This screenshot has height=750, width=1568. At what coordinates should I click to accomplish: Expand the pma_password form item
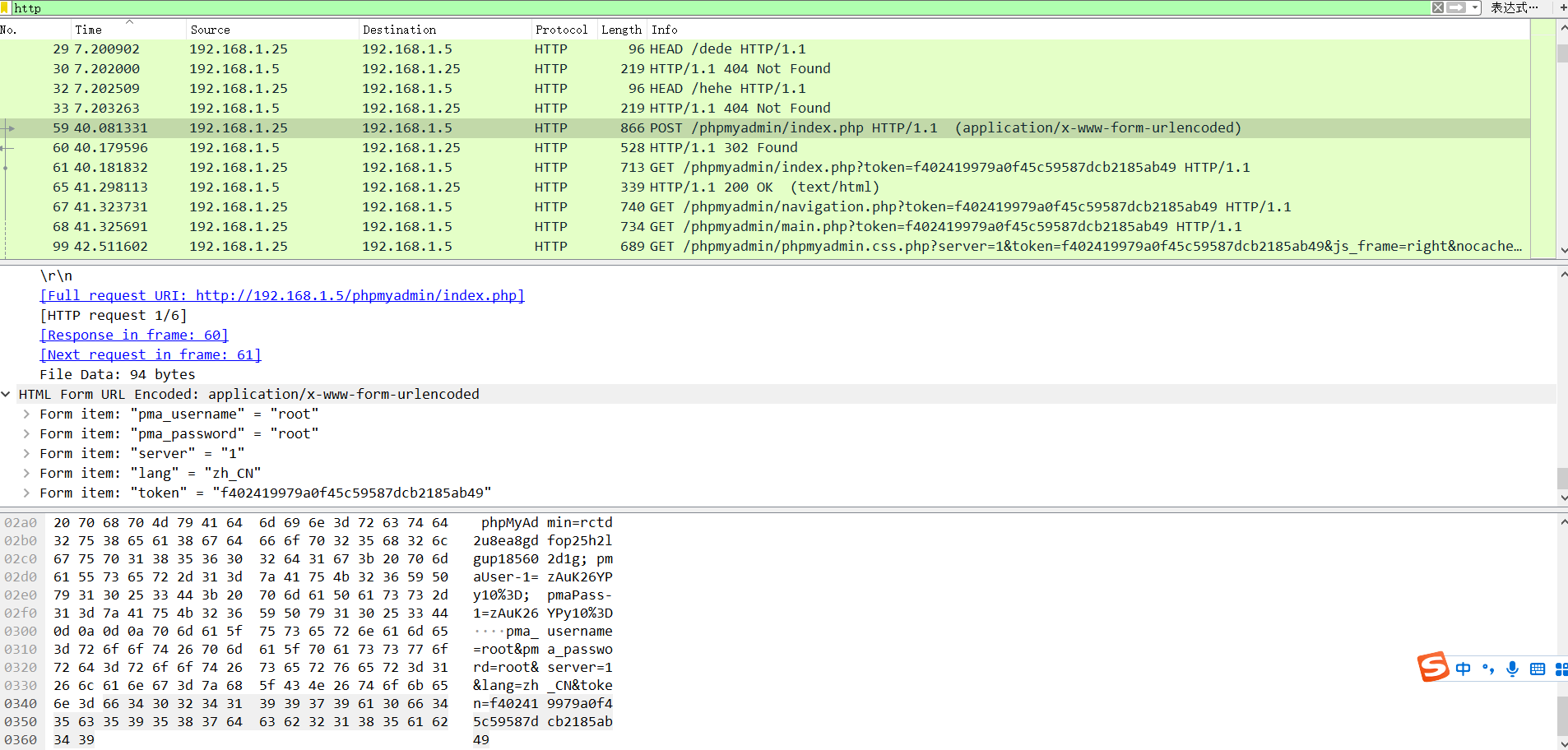tap(26, 434)
